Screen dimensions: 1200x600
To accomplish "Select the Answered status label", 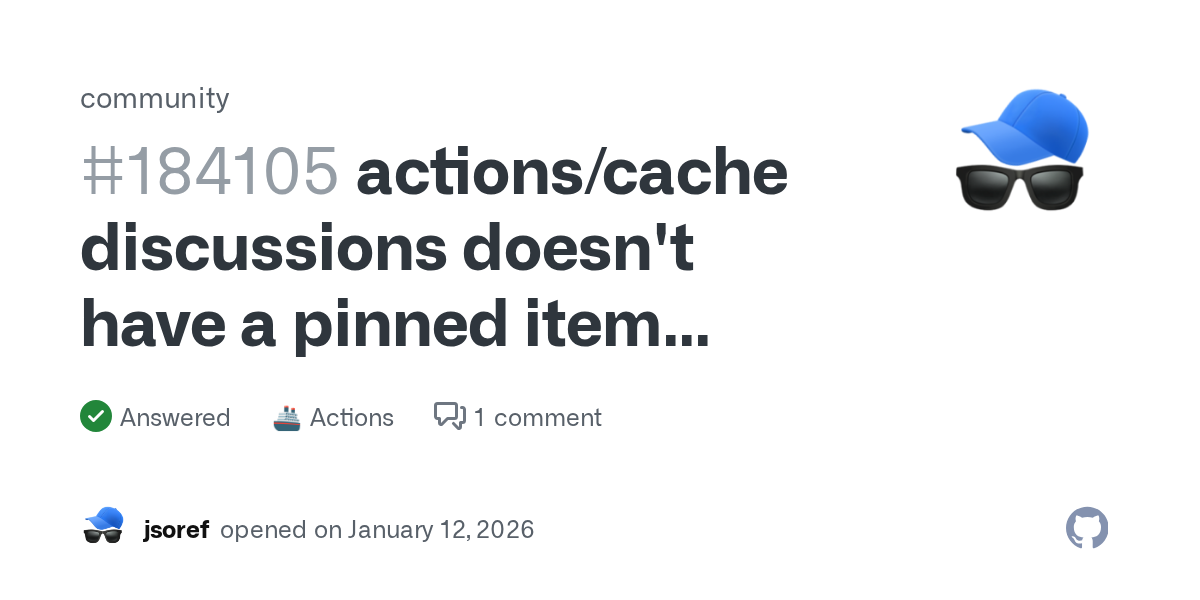I will [175, 417].
